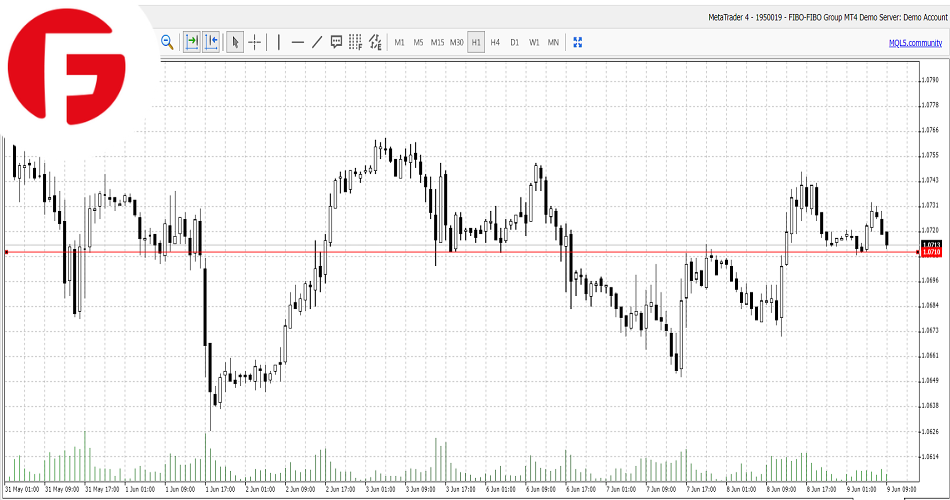Viewport: 950px width, 500px height.
Task: Add a text label tool
Action: [336, 42]
